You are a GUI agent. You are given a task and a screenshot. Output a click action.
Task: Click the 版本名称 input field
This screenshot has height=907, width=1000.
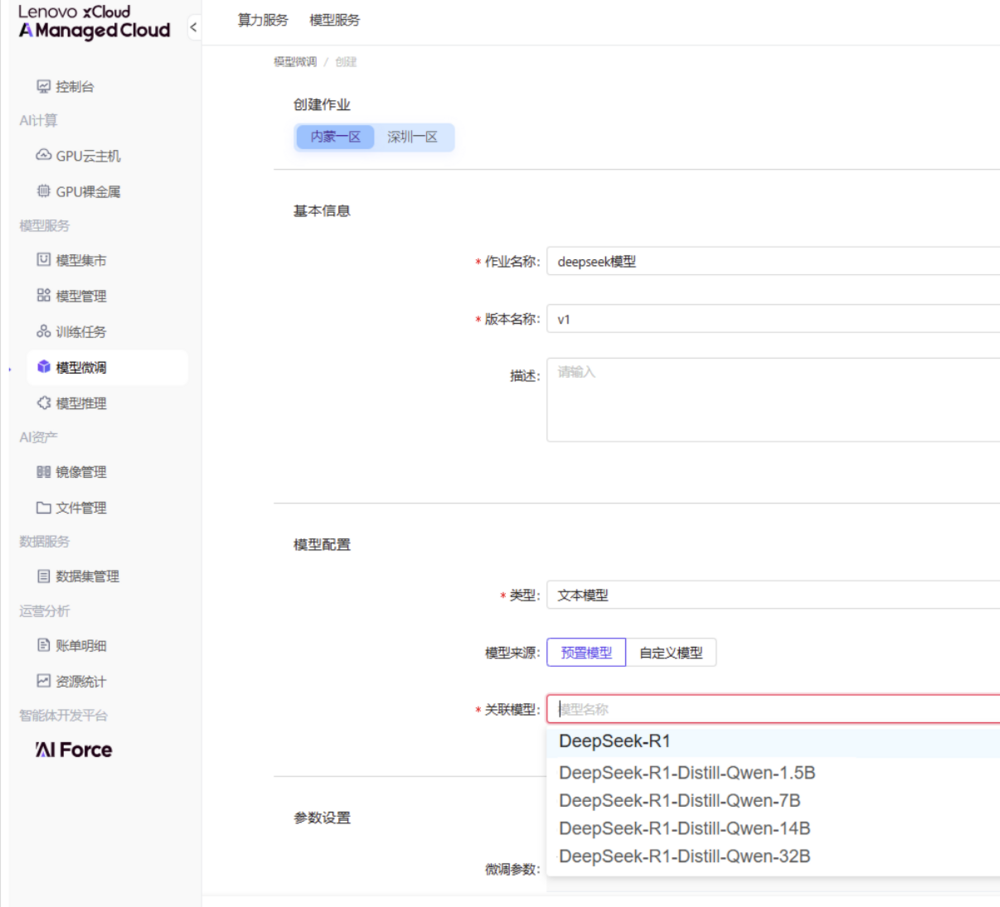tap(773, 318)
